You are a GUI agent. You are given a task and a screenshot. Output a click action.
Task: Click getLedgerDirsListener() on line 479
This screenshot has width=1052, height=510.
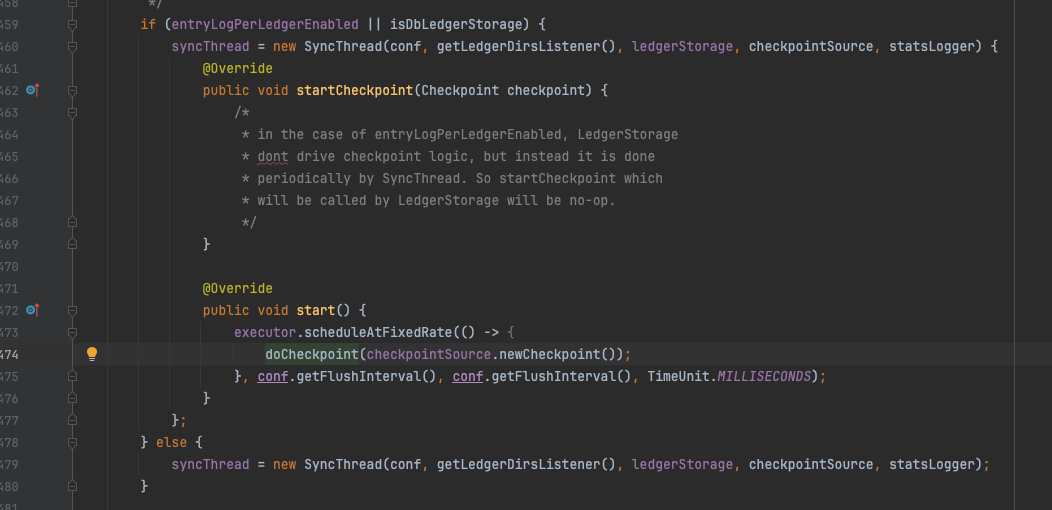click(x=526, y=464)
